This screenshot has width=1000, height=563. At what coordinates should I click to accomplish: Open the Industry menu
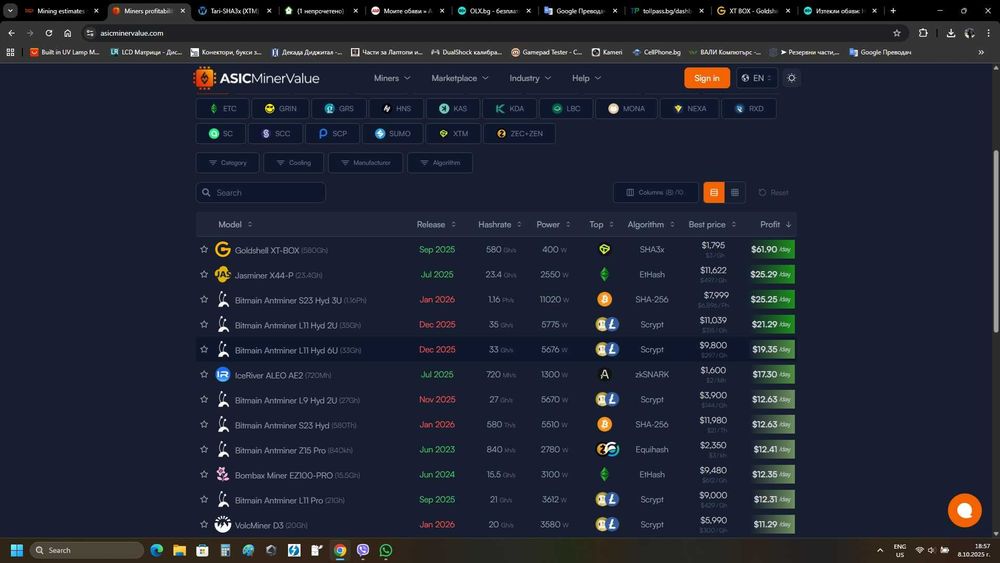530,78
